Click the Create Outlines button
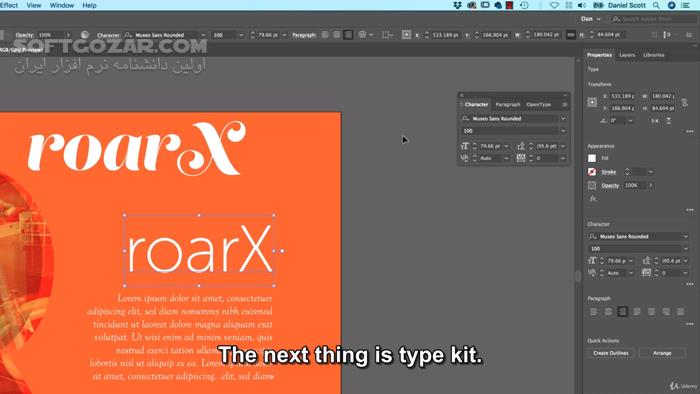 coord(611,353)
